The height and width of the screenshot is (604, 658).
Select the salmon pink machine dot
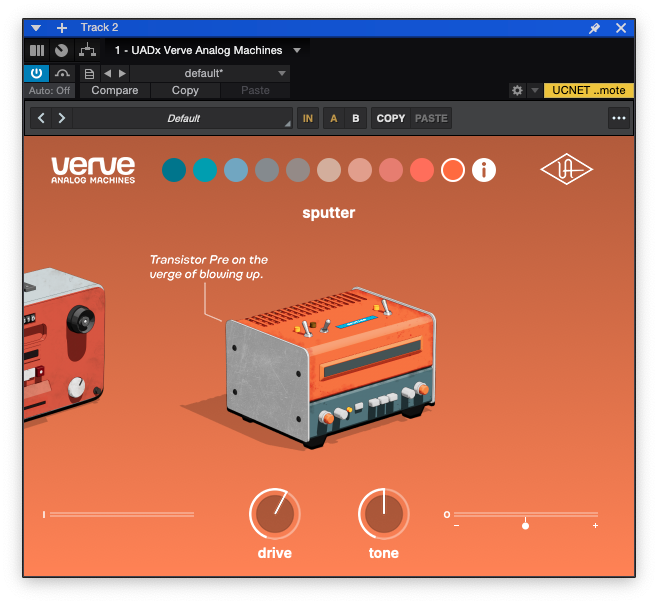tap(391, 170)
